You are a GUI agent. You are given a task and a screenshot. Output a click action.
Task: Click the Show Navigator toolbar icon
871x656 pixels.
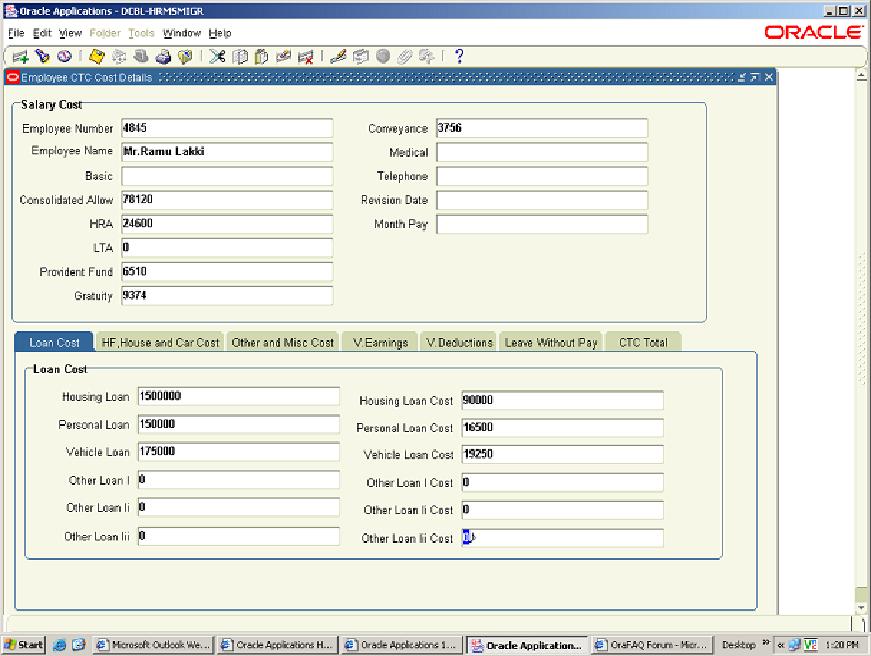click(x=64, y=57)
